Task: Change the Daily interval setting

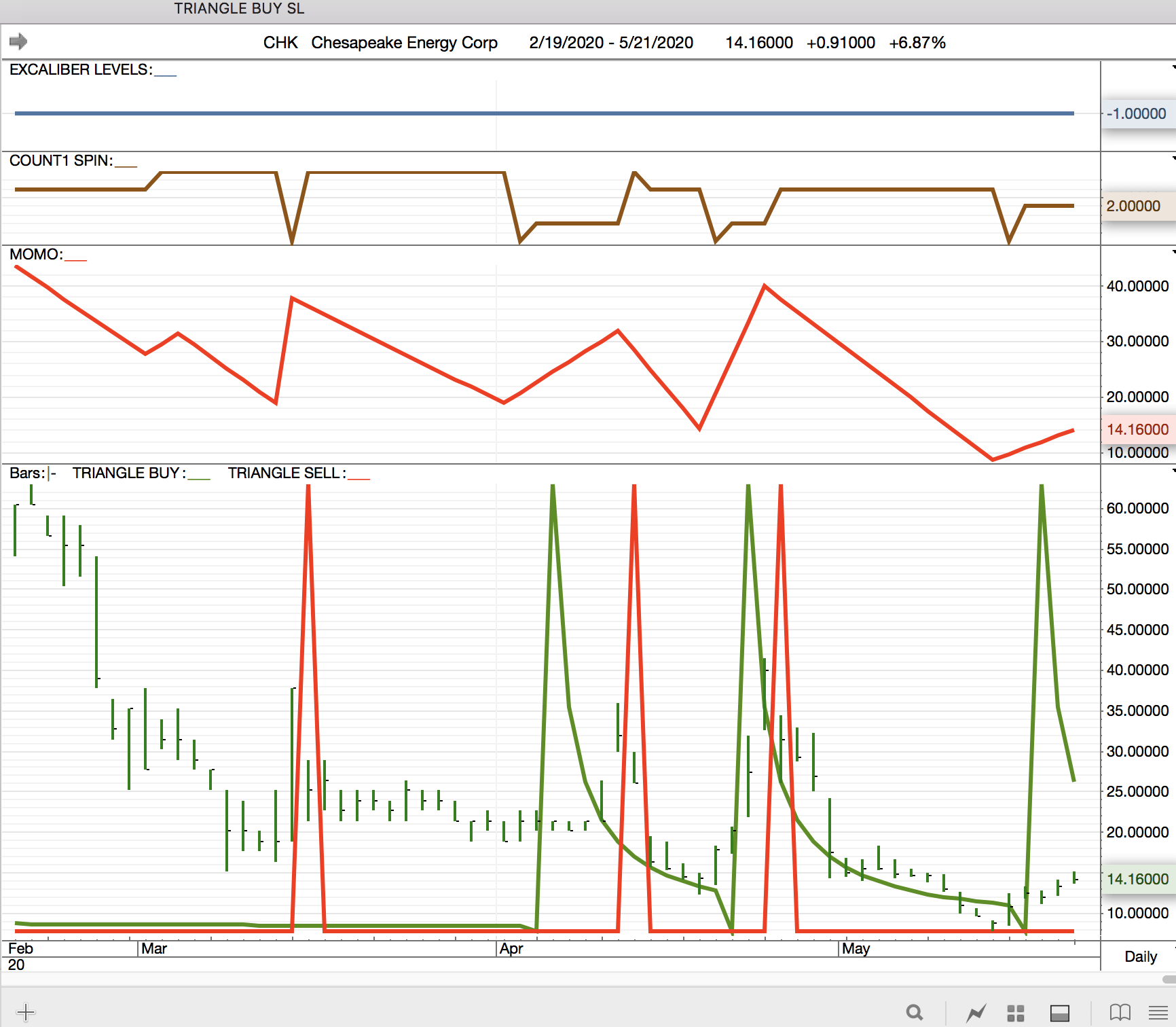Action: point(1141,956)
